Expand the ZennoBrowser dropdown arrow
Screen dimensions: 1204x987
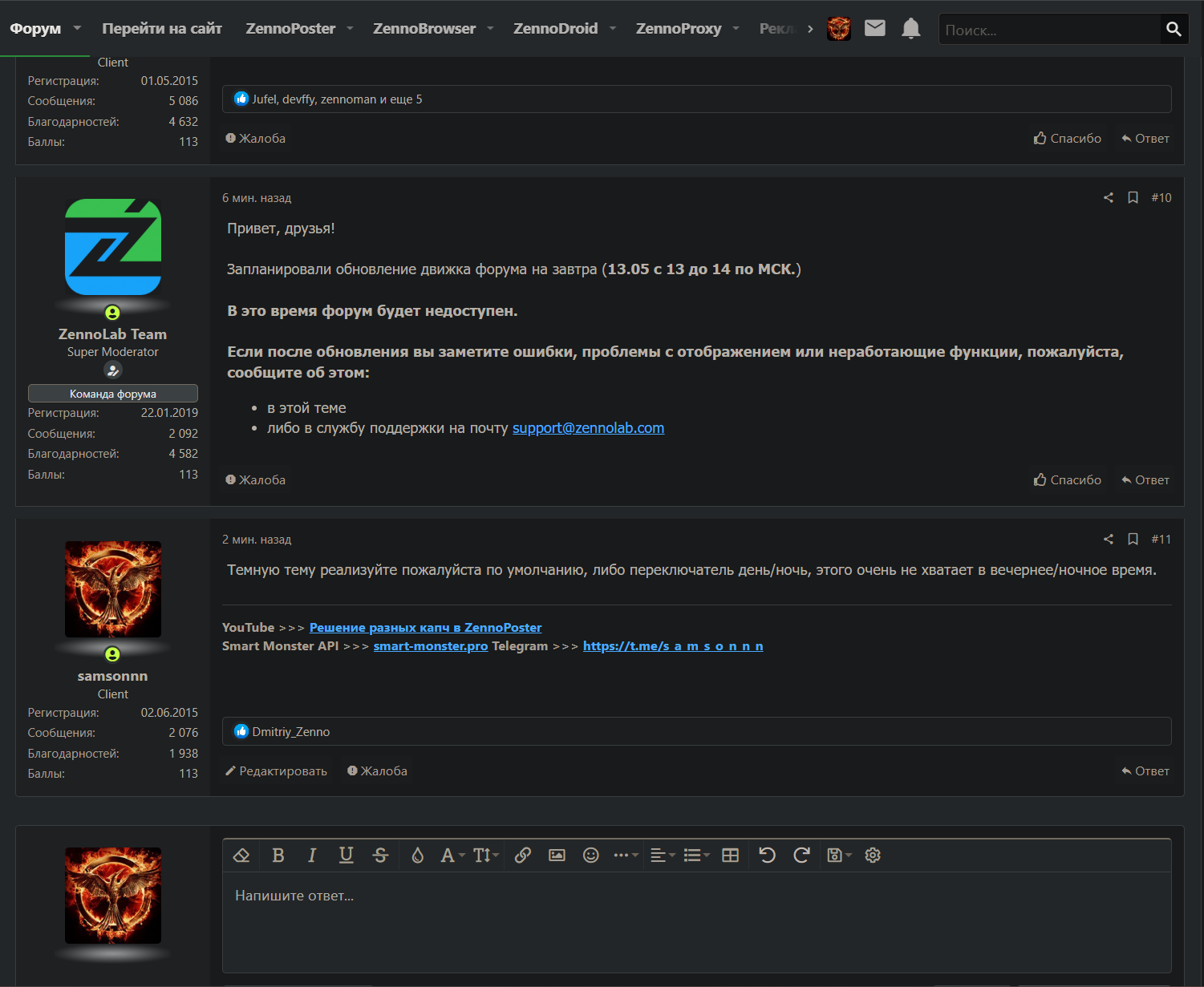(490, 28)
